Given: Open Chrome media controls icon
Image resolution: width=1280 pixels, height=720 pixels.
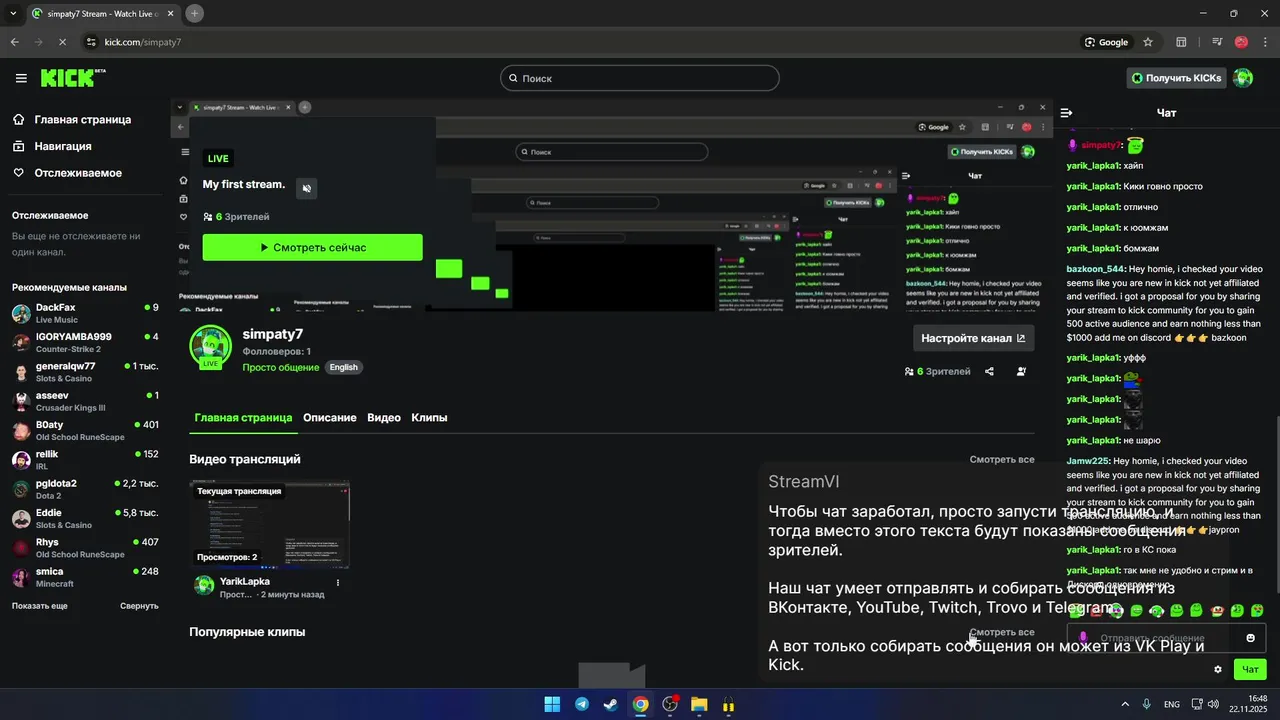Looking at the screenshot, I should tap(1217, 42).
